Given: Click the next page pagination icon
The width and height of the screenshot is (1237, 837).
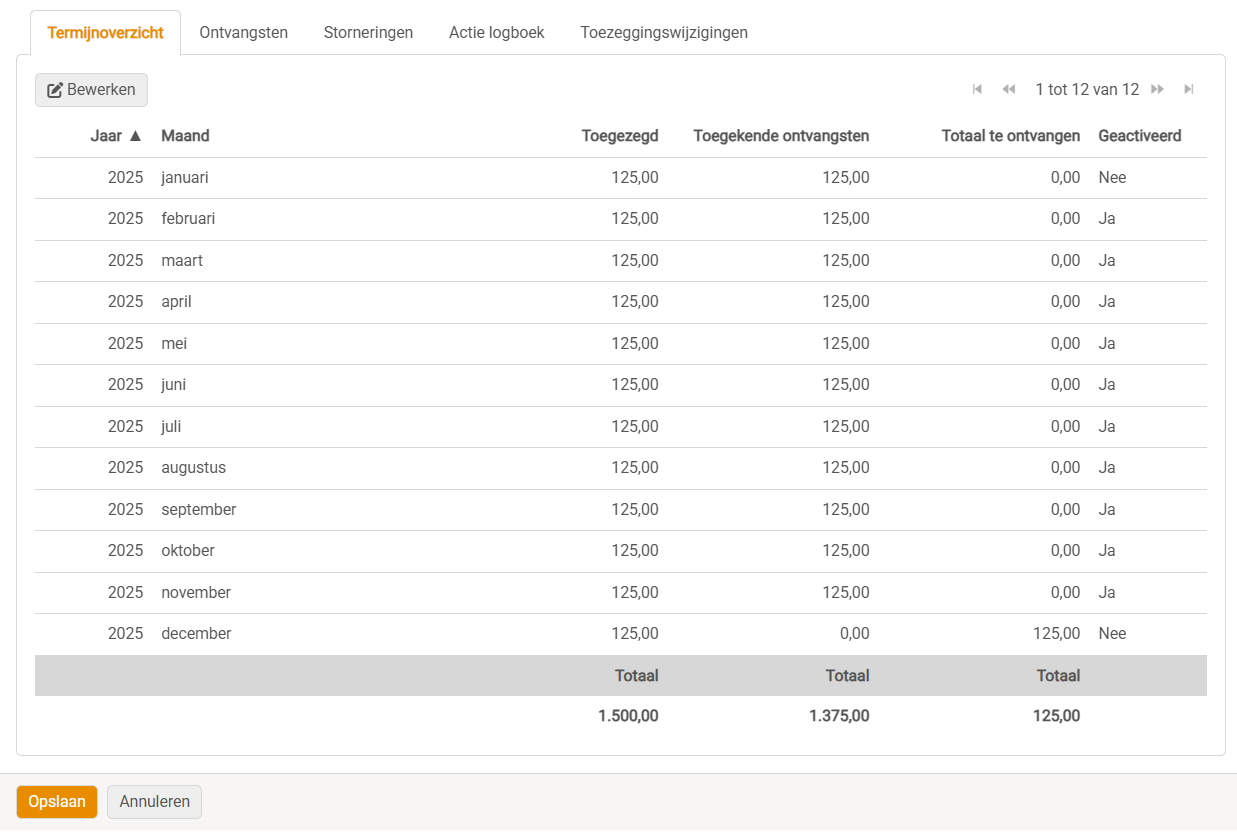Looking at the screenshot, I should click(x=1158, y=90).
